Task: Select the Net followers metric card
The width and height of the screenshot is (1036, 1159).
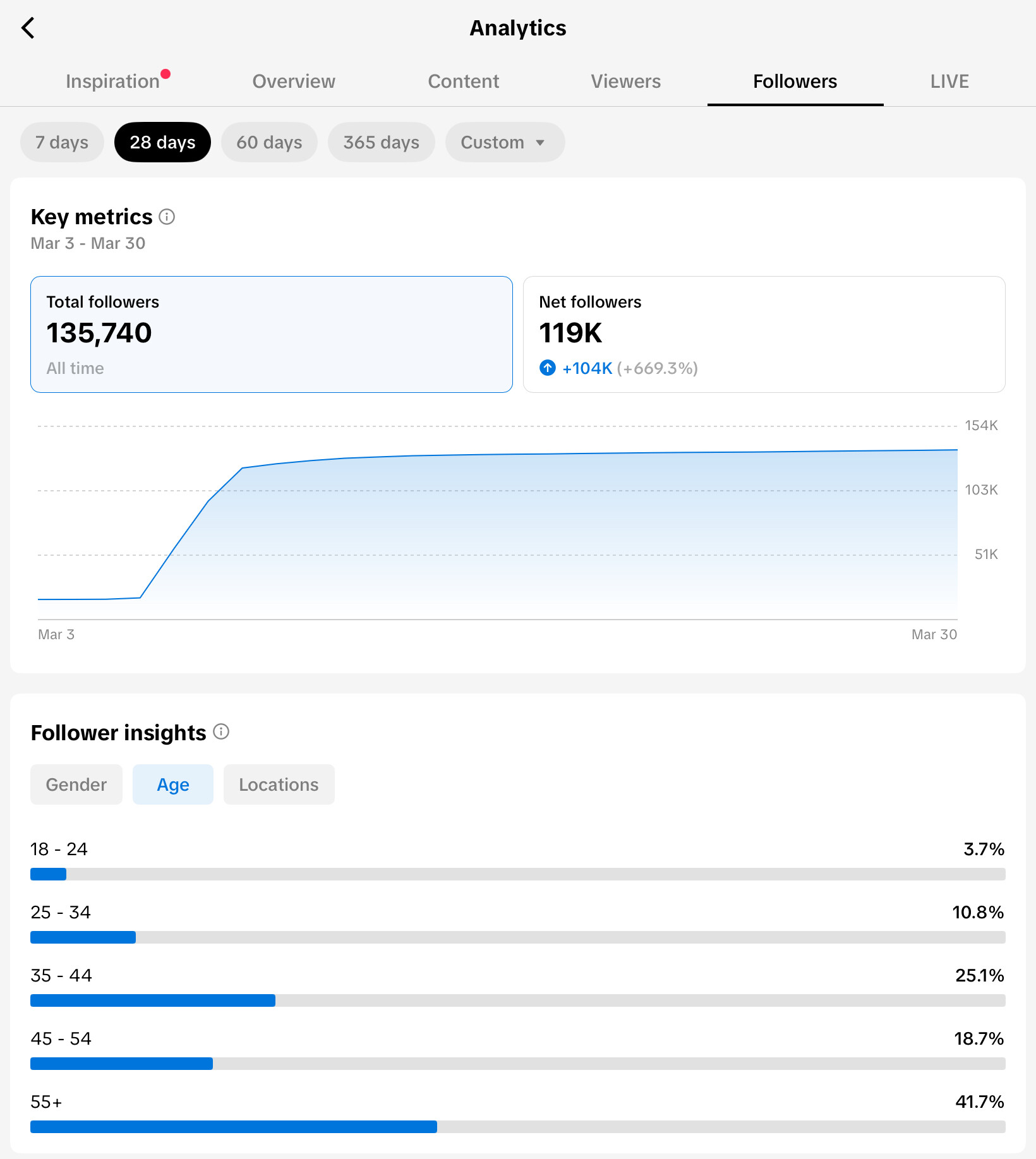Action: pos(764,334)
